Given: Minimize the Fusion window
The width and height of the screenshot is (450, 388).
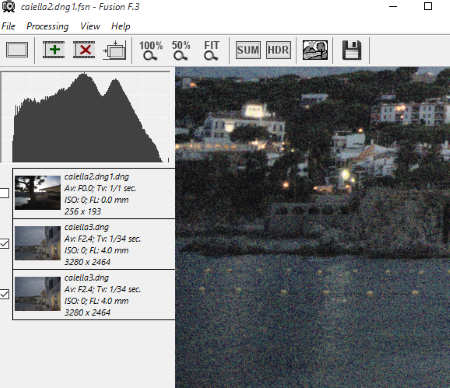Looking at the screenshot, I should click(393, 6).
